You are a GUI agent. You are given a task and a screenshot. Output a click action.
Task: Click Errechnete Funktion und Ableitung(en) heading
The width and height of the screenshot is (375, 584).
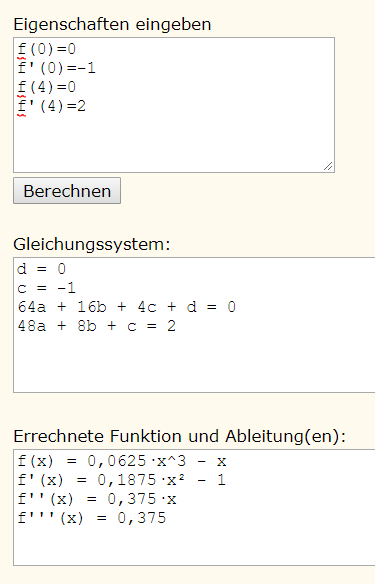[x=179, y=436]
